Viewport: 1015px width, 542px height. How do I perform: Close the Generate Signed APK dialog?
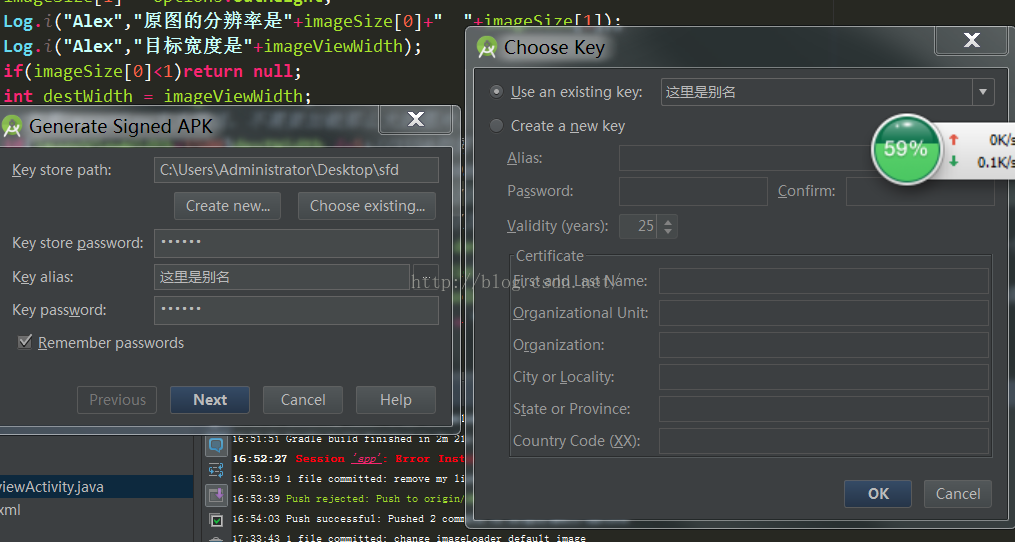point(416,119)
